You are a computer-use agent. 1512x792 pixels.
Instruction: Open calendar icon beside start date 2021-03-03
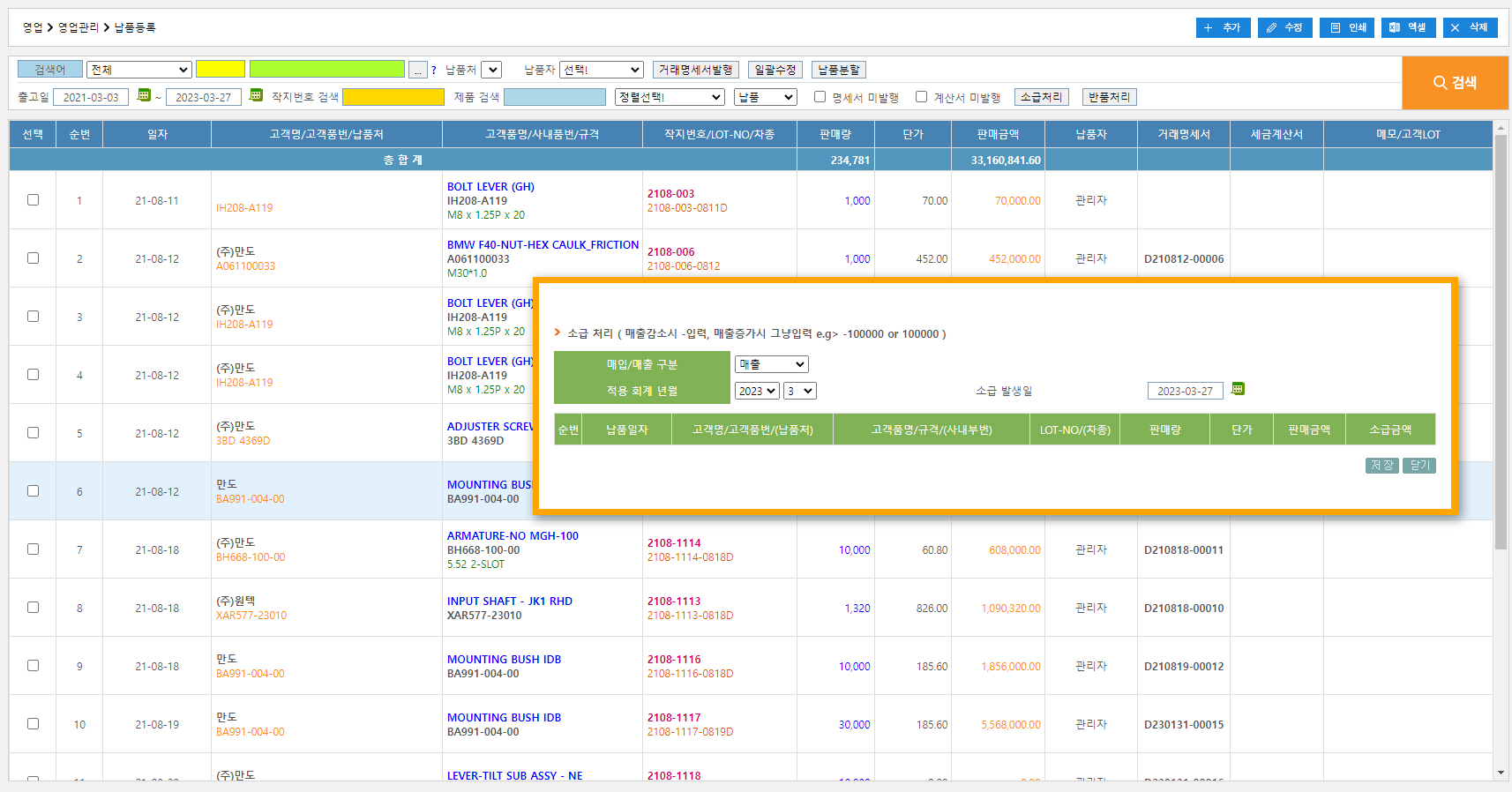(x=145, y=95)
